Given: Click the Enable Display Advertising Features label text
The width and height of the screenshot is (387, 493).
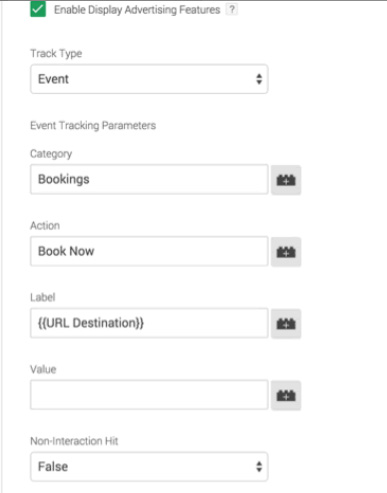Looking at the screenshot, I should point(137,10).
